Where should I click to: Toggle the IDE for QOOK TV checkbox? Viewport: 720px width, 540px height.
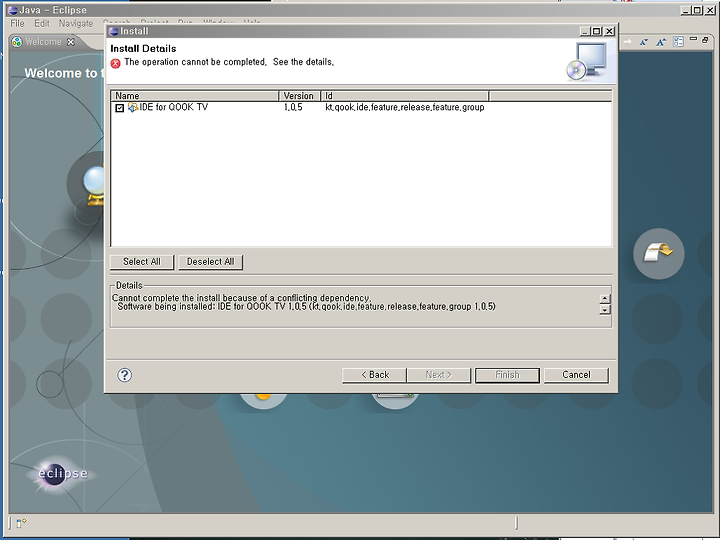[x=119, y=108]
